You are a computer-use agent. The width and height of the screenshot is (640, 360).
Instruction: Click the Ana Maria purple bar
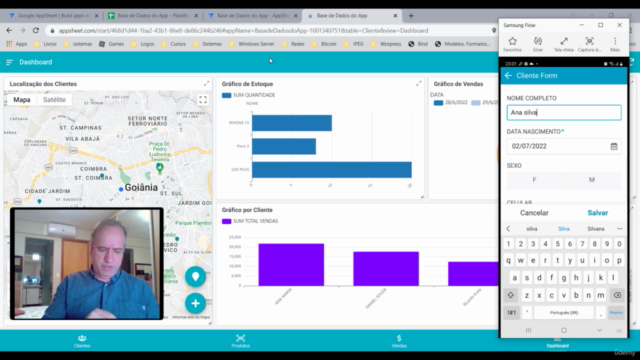click(291, 264)
